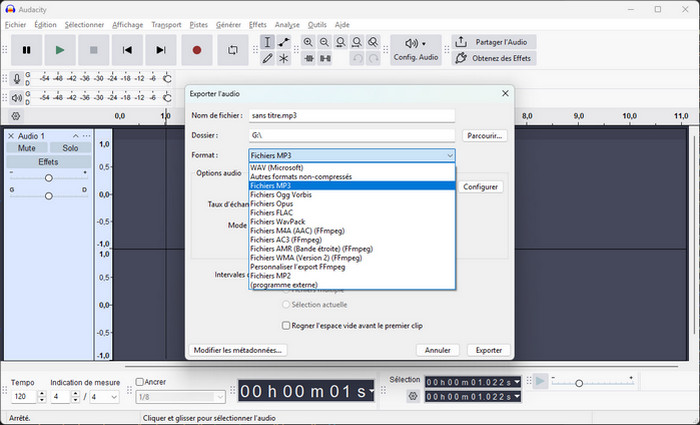This screenshot has width=700, height=425.
Task: Click the Annuler button
Action: 438,350
